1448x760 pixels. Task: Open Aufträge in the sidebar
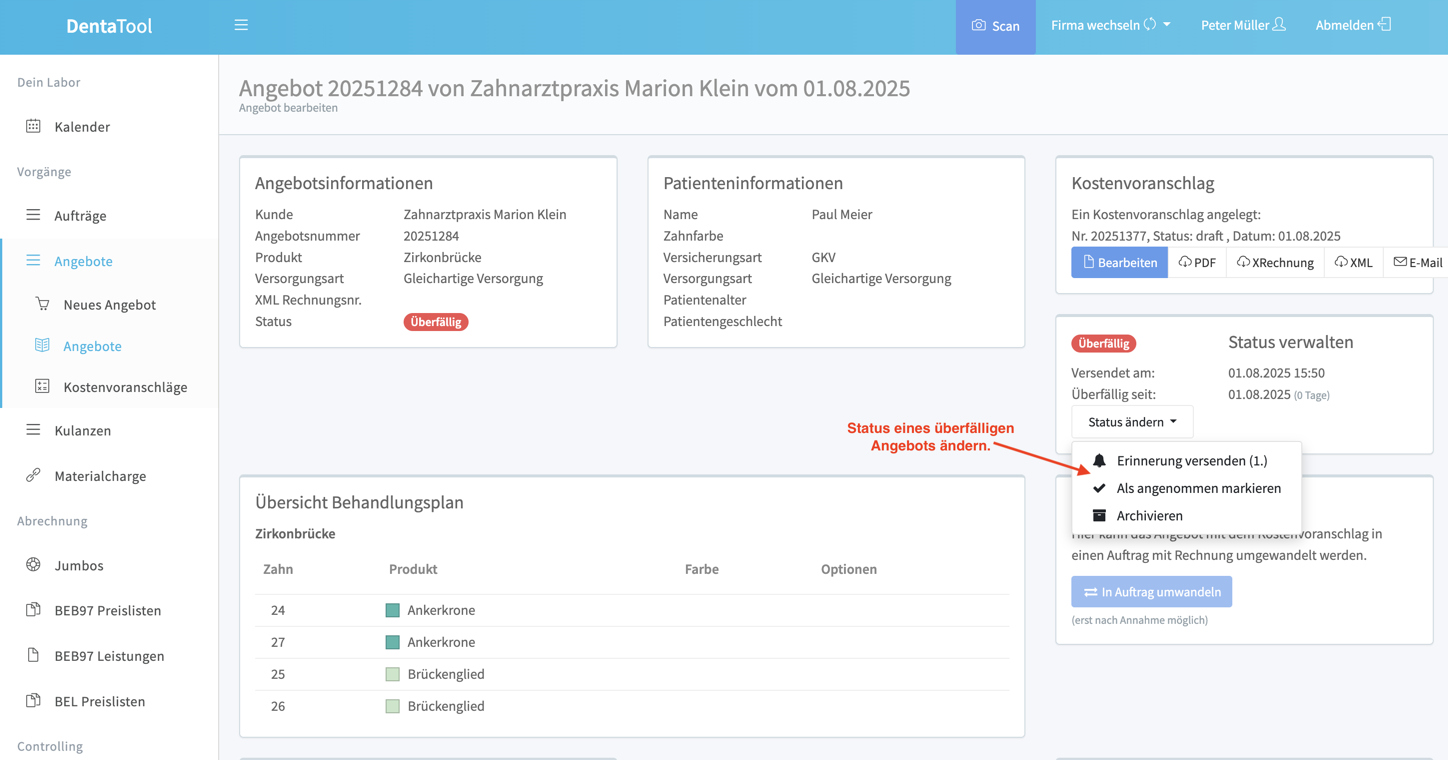point(80,215)
